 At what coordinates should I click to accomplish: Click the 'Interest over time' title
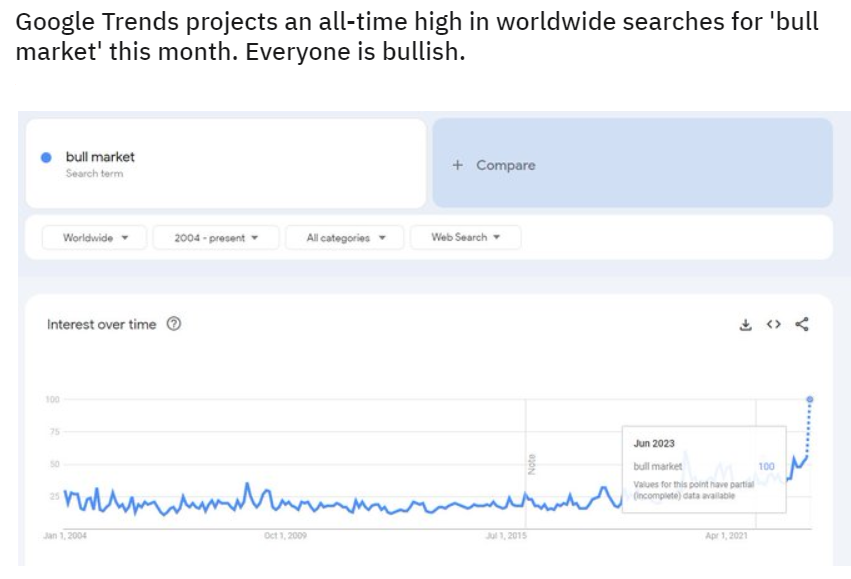click(101, 324)
